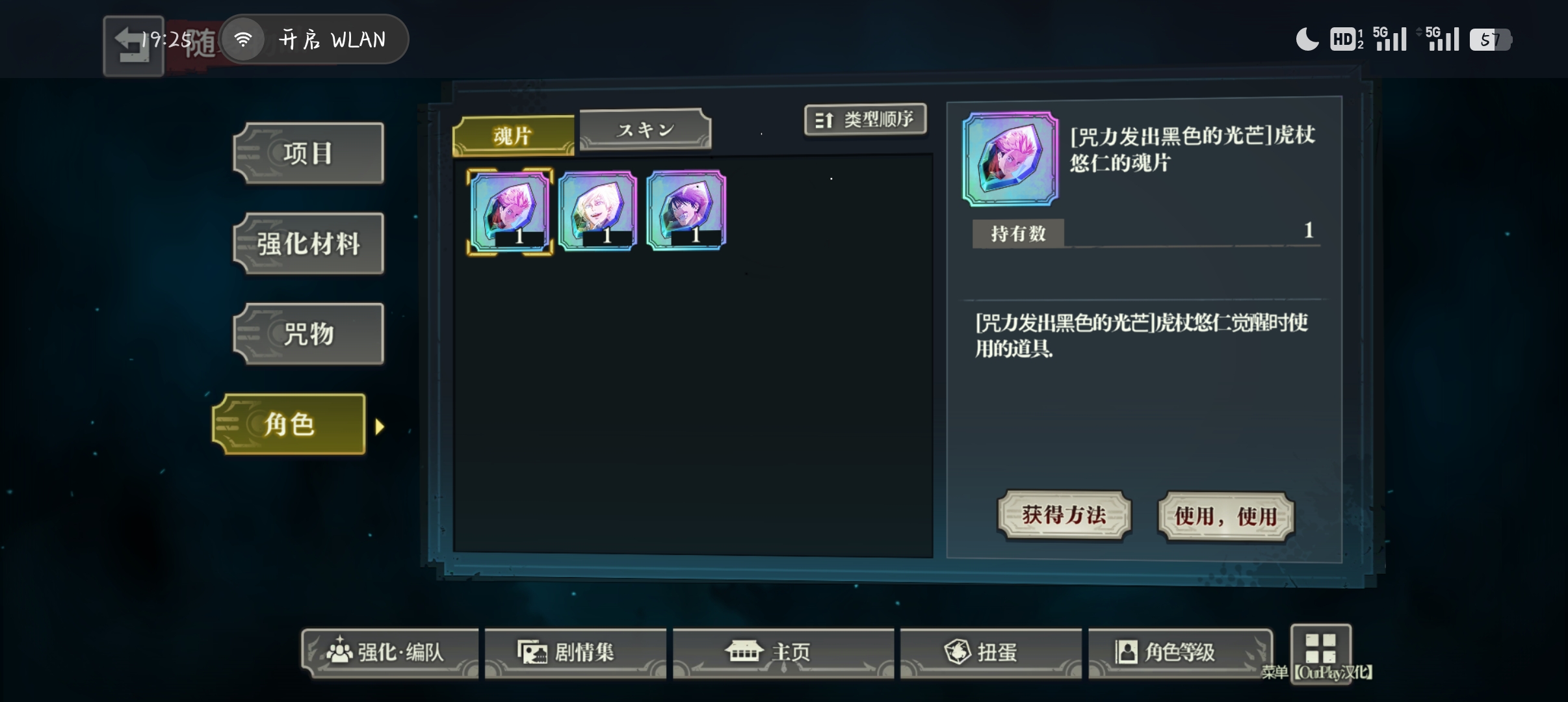This screenshot has height=702, width=1568.
Task: Switch to the 魂片 tab
Action: point(513,136)
